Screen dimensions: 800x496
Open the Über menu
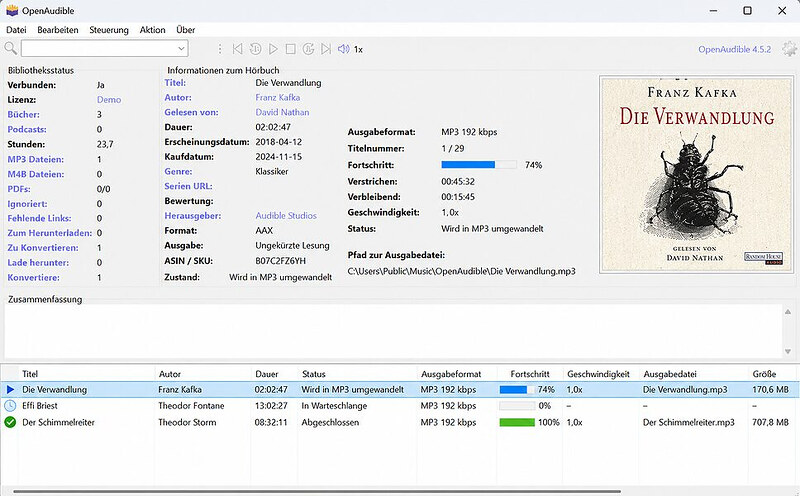click(186, 30)
